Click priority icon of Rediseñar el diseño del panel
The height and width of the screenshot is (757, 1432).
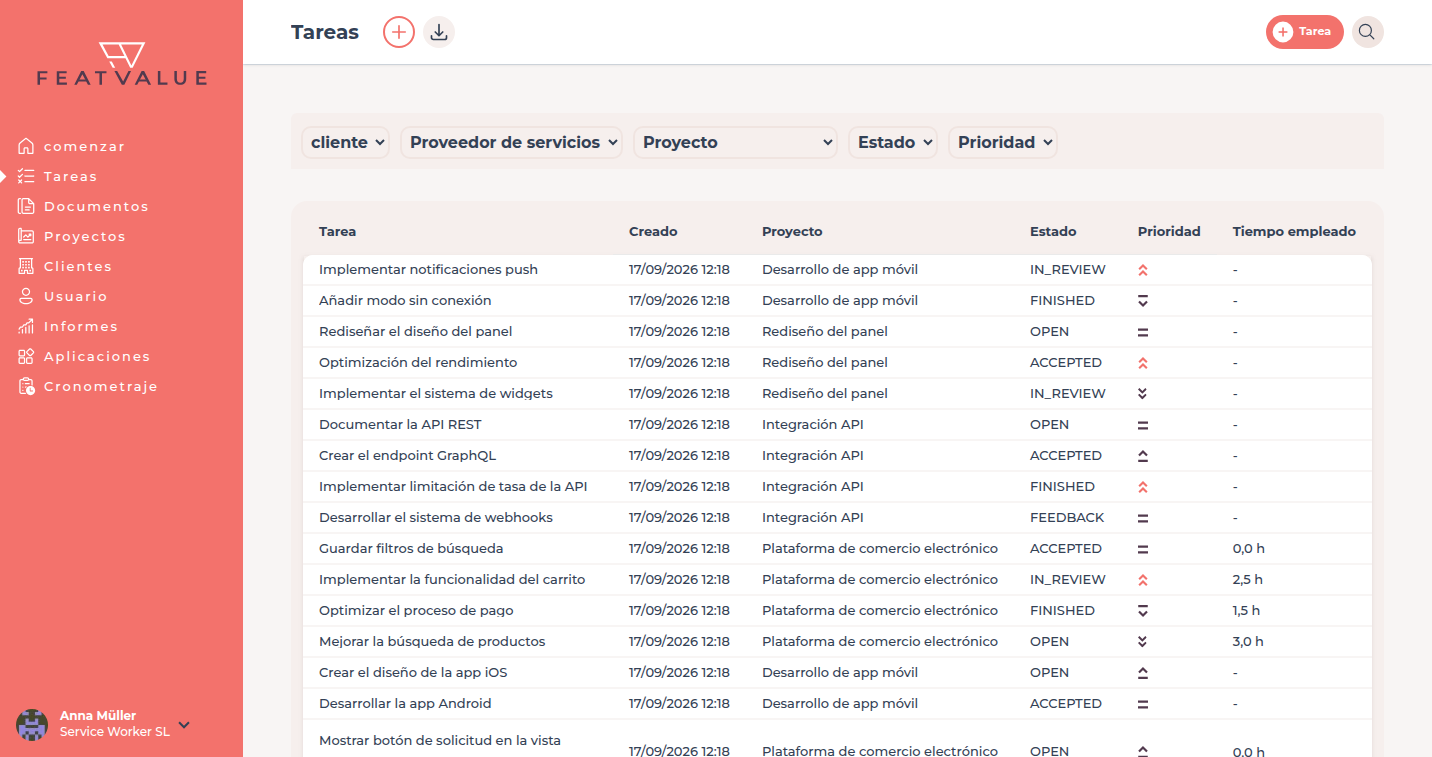pos(1143,332)
